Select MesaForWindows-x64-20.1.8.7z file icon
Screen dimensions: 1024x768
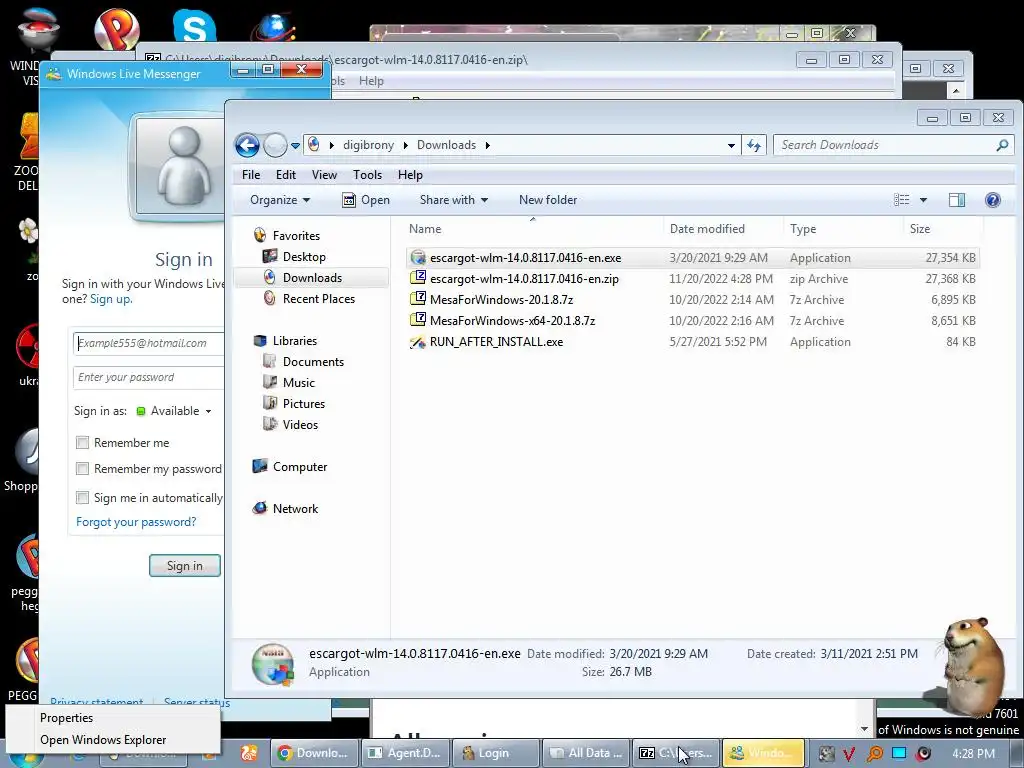418,320
